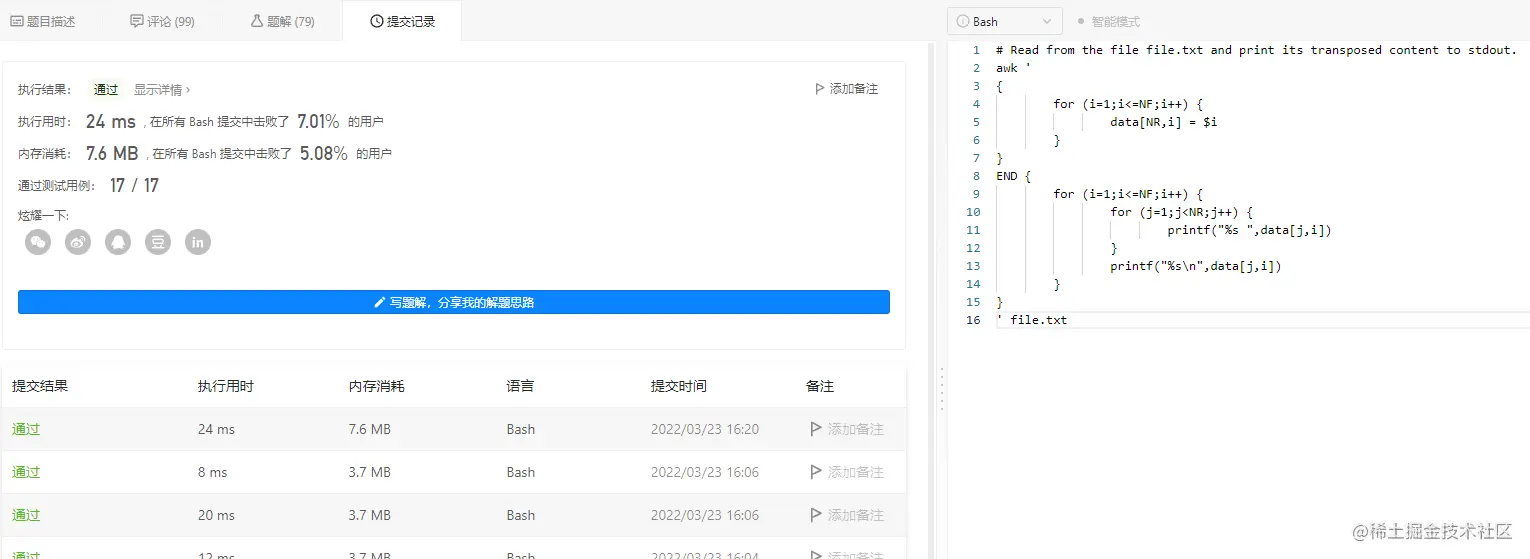Click the 2022/03/23 16:20 timestamp

tap(705, 429)
